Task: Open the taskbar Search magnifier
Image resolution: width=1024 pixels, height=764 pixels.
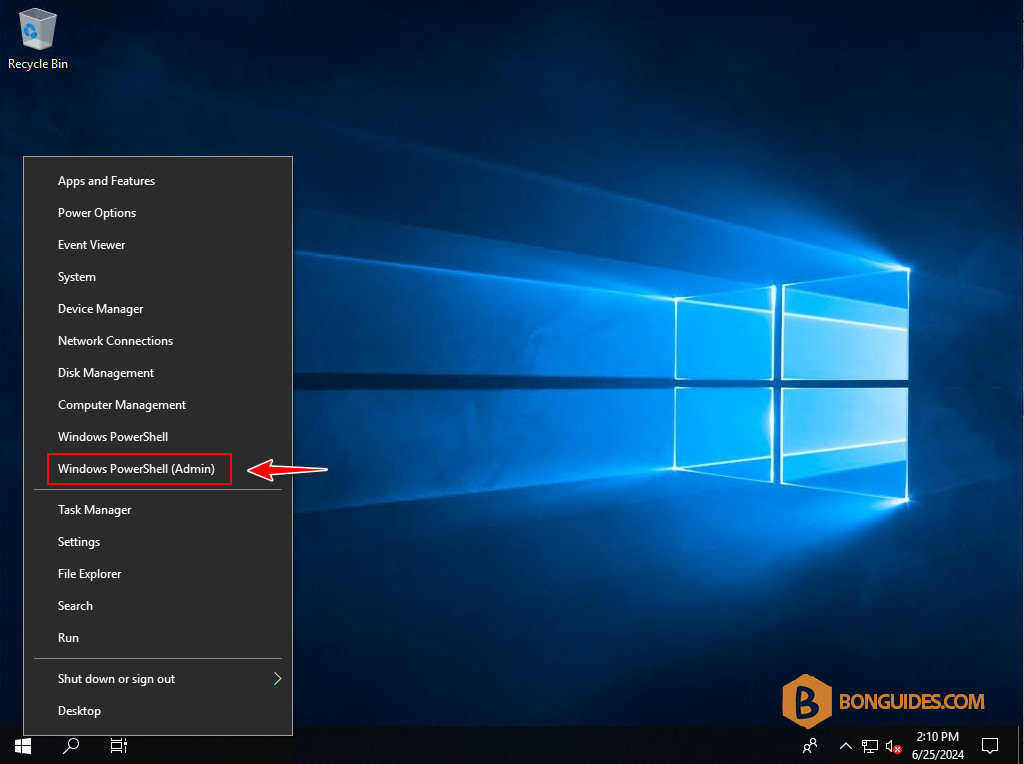Action: click(71, 745)
